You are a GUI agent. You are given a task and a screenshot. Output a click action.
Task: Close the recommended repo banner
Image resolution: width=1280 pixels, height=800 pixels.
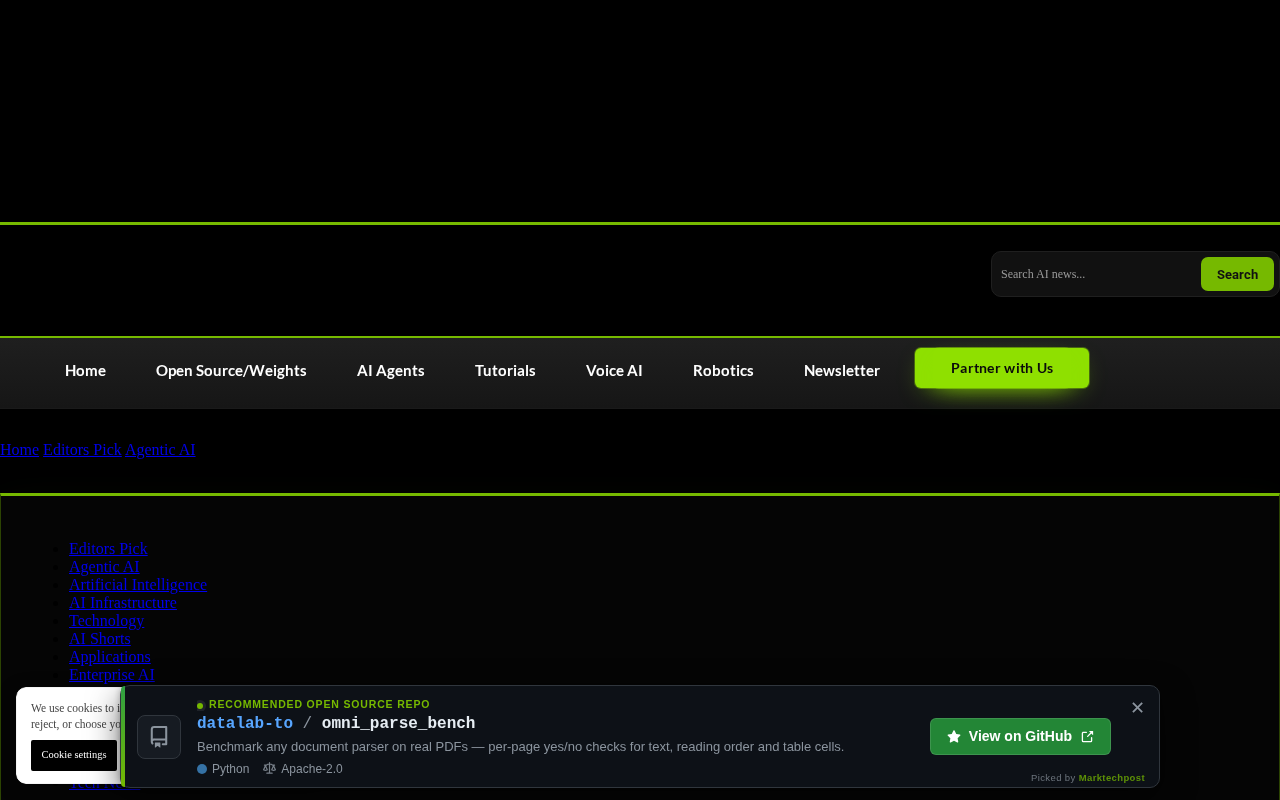click(1137, 708)
